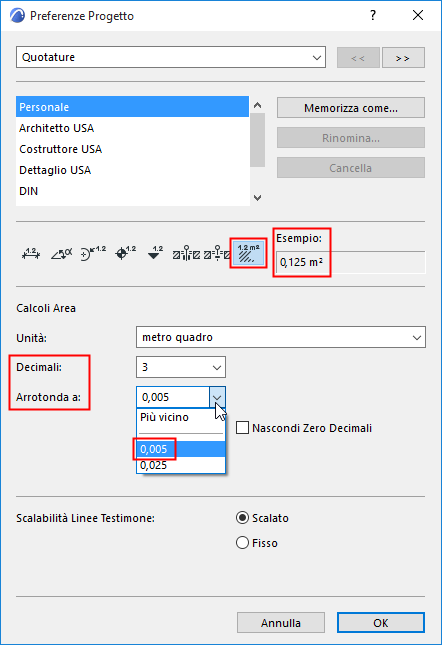Choose the Fisso radio option
The height and width of the screenshot is (645, 442).
[x=243, y=543]
